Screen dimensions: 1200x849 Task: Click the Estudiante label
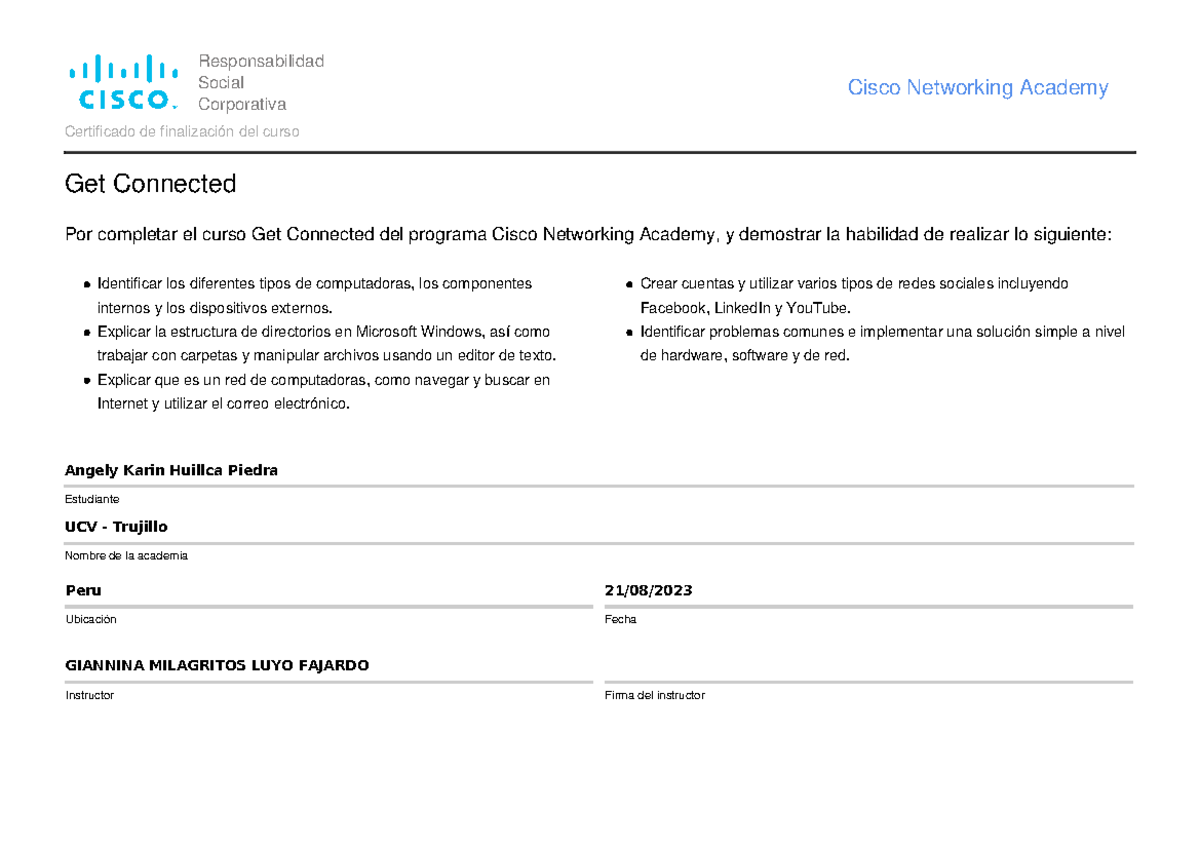pos(92,498)
